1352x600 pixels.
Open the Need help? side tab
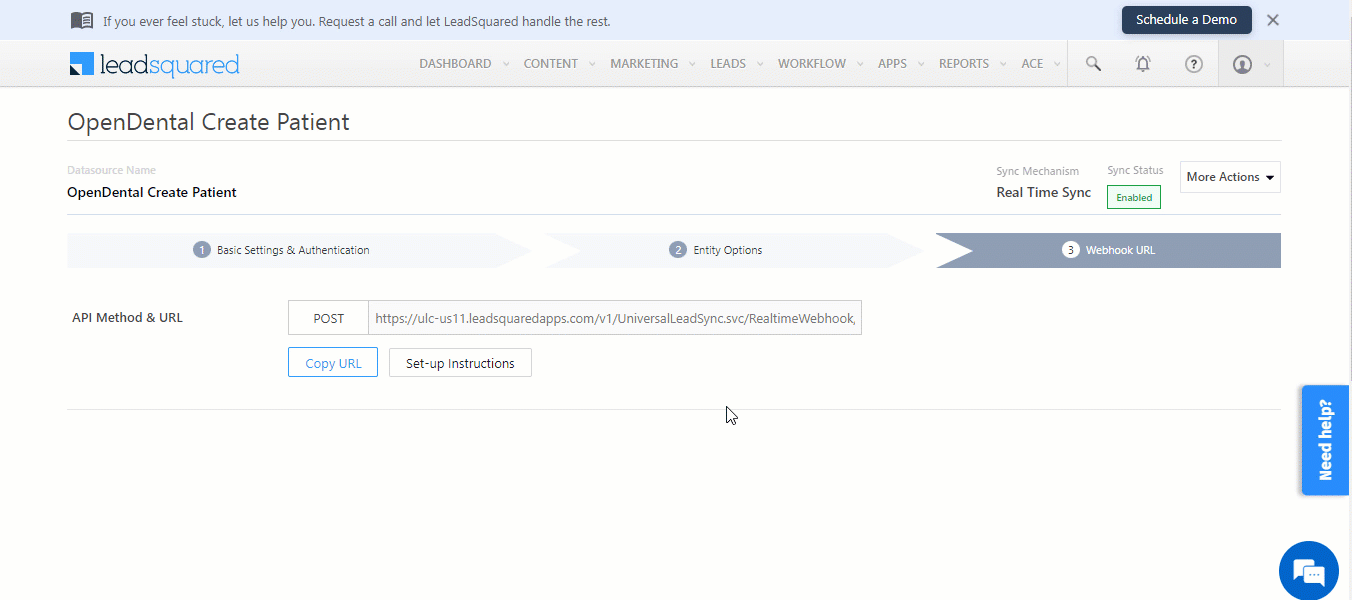[x=1325, y=440]
